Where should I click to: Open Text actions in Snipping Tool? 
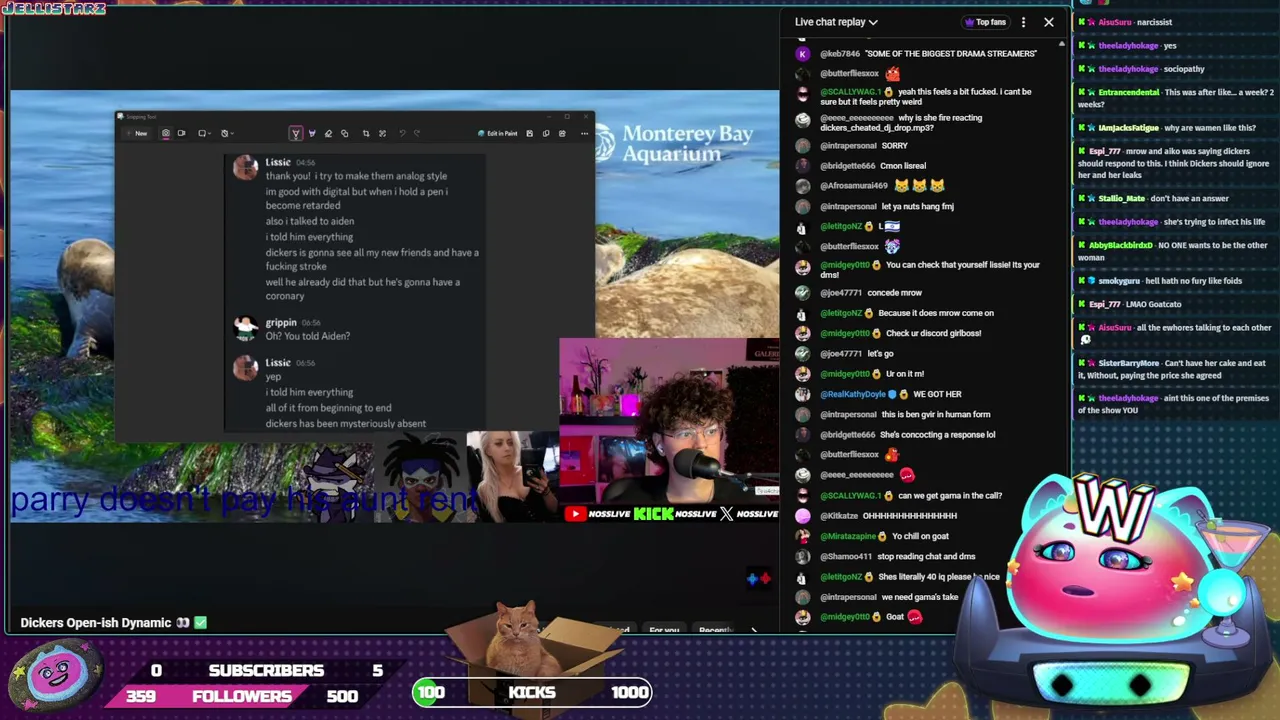click(x=382, y=133)
